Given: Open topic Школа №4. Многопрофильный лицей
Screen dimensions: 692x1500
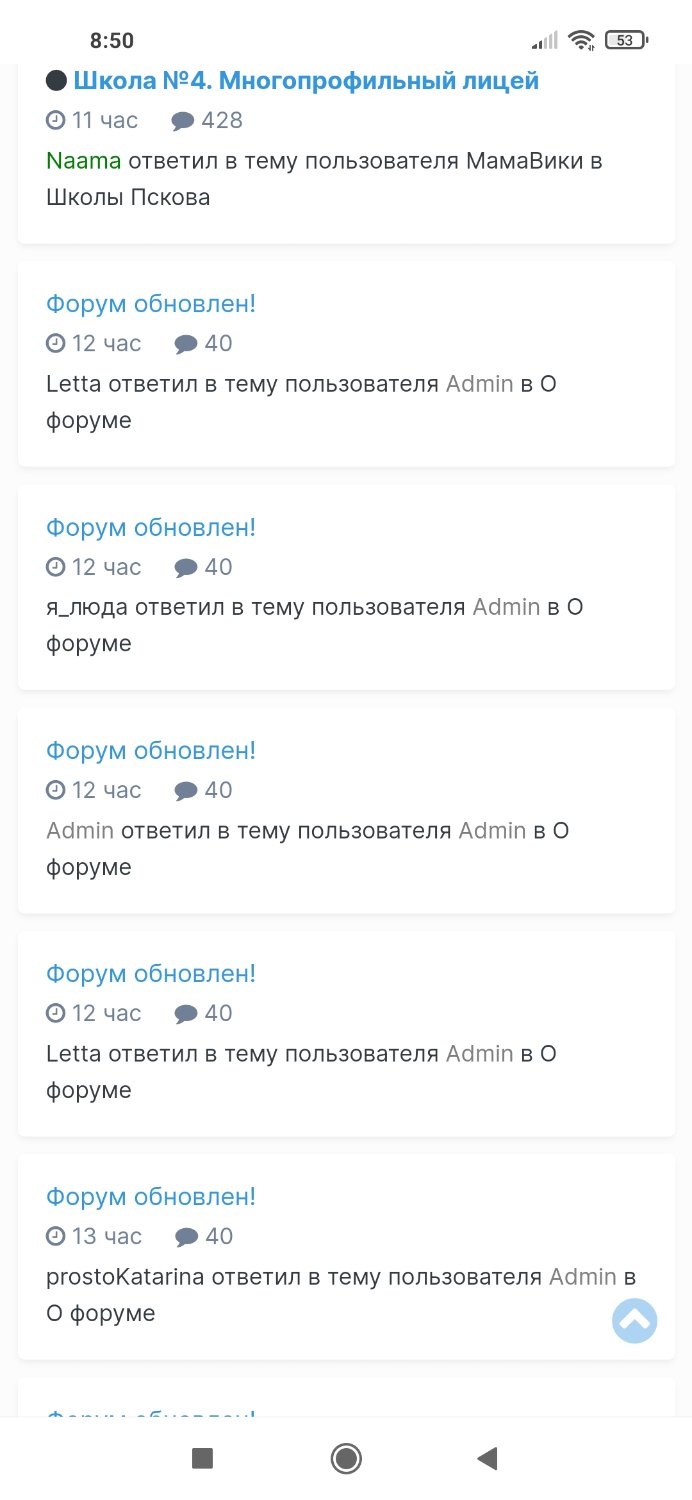Looking at the screenshot, I should pyautogui.click(x=306, y=81).
